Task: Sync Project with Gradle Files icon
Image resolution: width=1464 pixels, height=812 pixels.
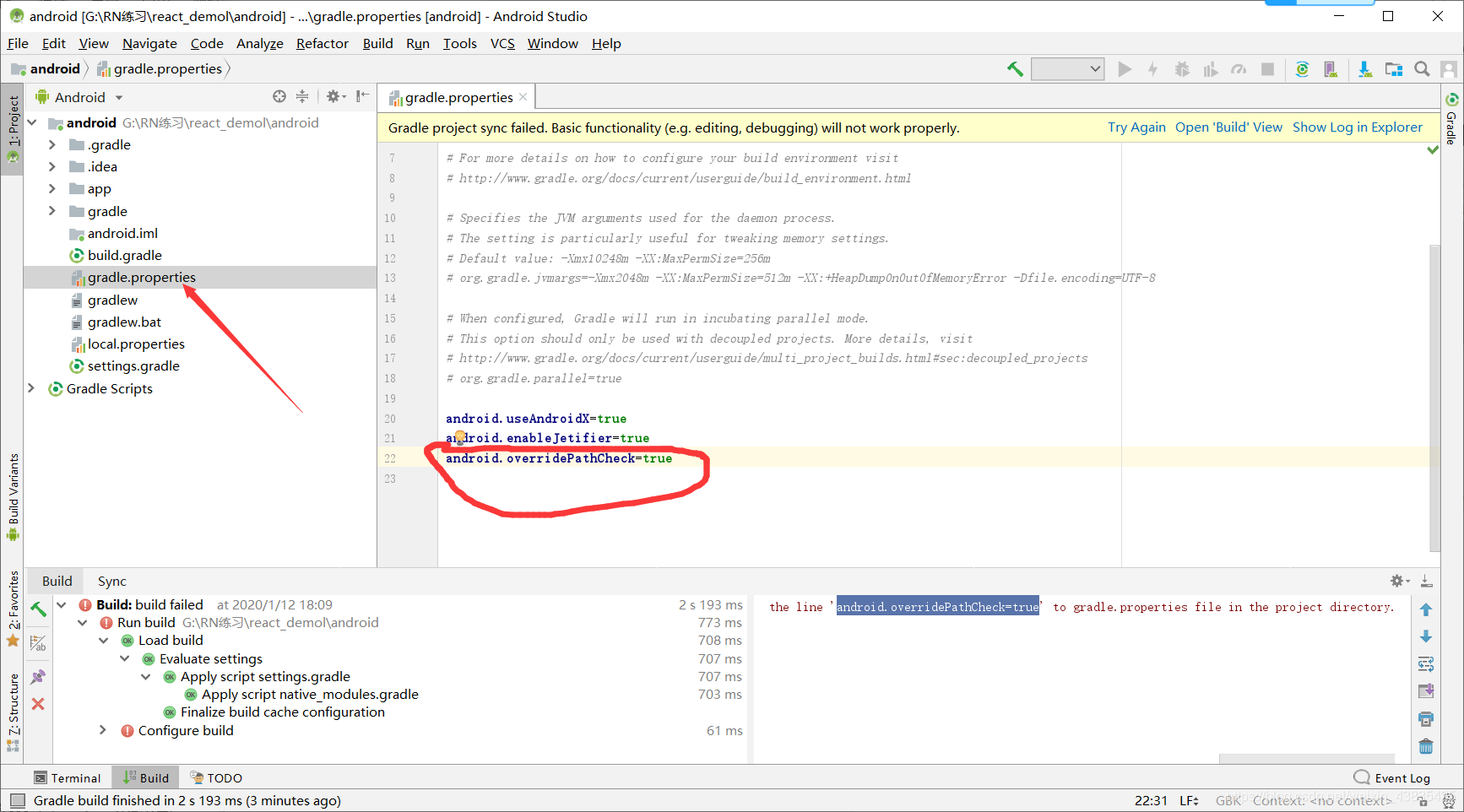Action: (x=1303, y=69)
